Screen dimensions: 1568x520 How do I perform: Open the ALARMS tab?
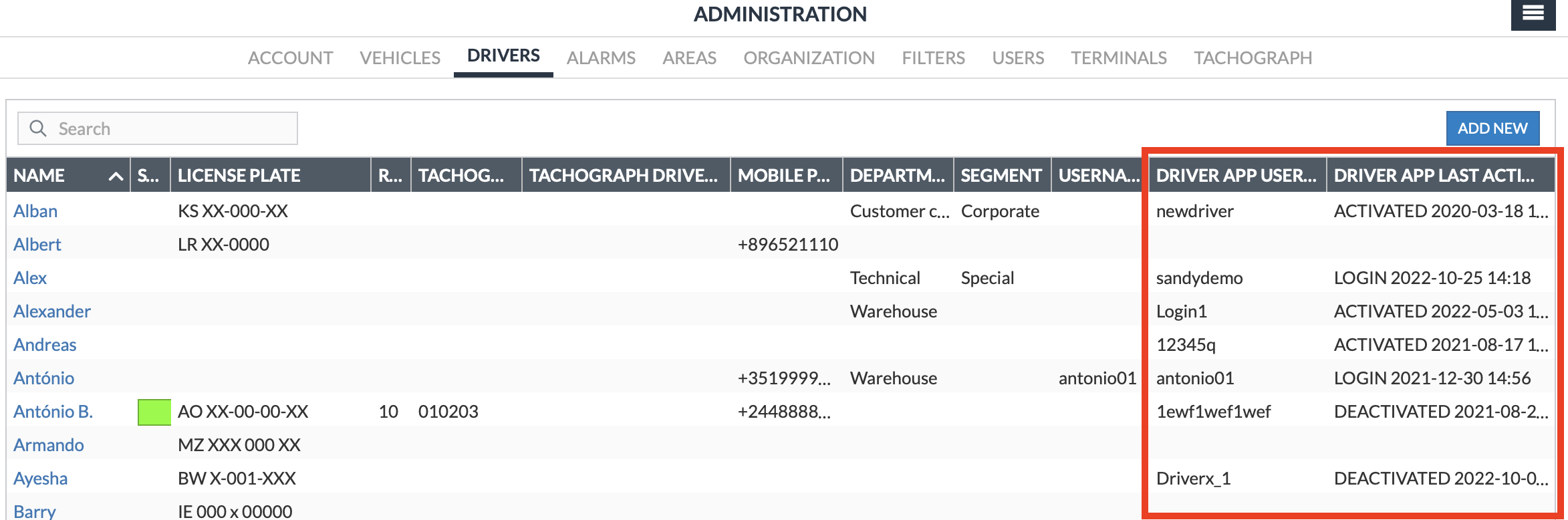[601, 58]
